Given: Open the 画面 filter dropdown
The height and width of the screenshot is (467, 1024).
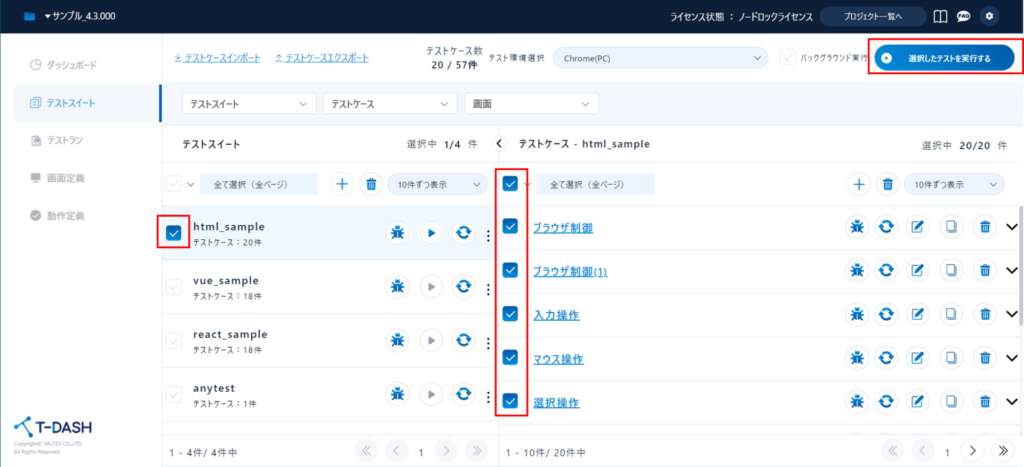Looking at the screenshot, I should (530, 104).
